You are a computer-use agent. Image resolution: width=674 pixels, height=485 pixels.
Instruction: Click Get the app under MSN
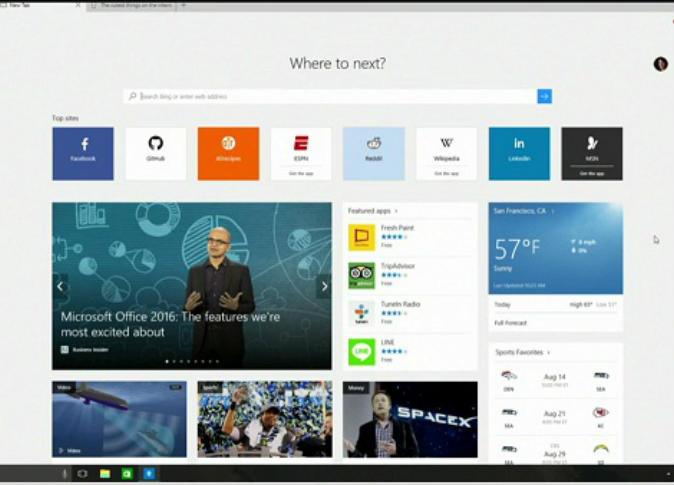click(592, 173)
